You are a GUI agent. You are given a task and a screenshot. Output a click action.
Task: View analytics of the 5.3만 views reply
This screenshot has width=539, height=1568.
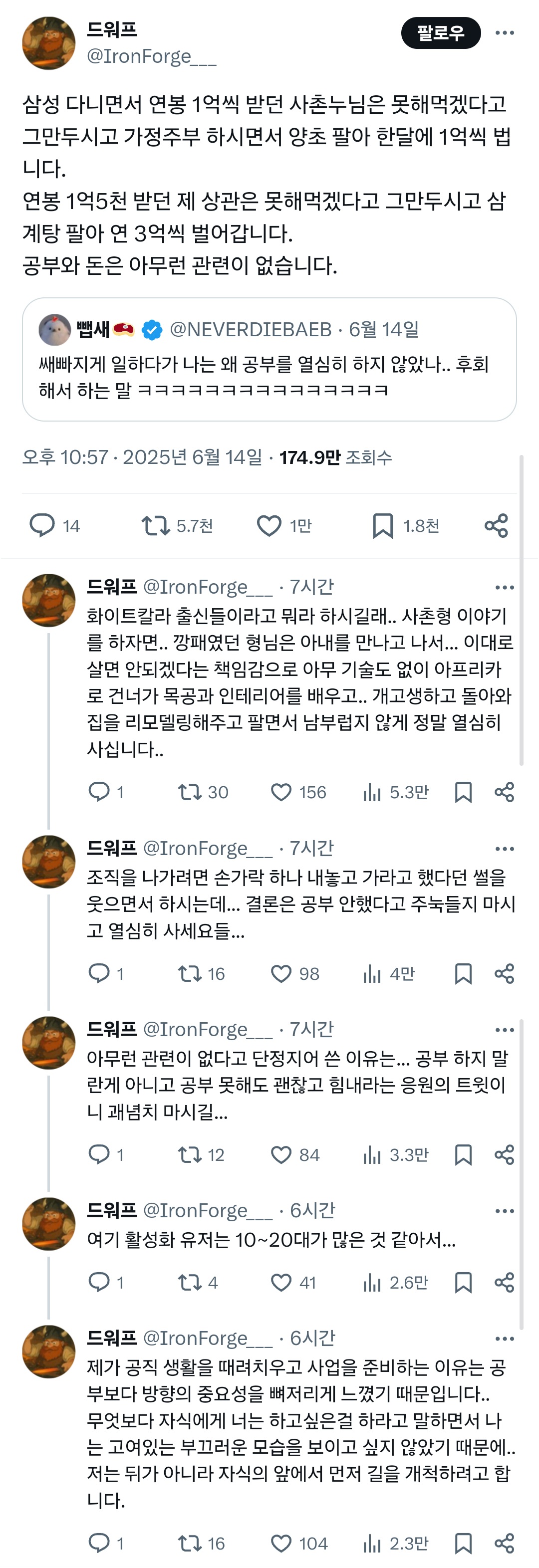(371, 792)
